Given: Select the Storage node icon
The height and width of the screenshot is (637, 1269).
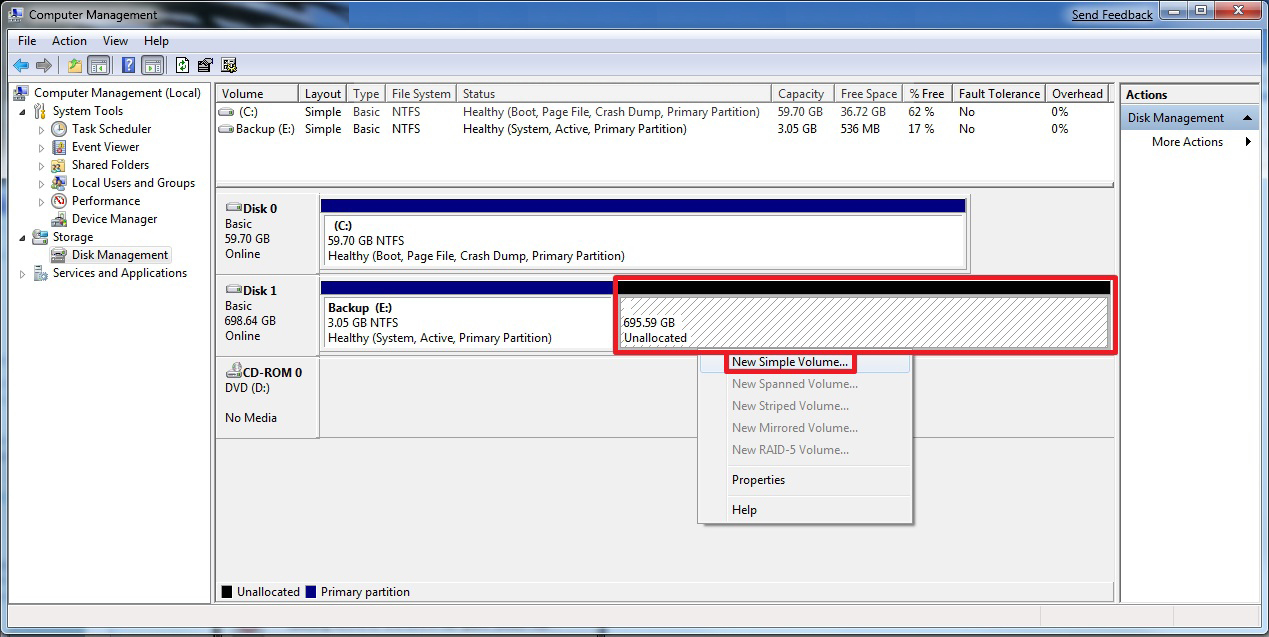Looking at the screenshot, I should [41, 237].
